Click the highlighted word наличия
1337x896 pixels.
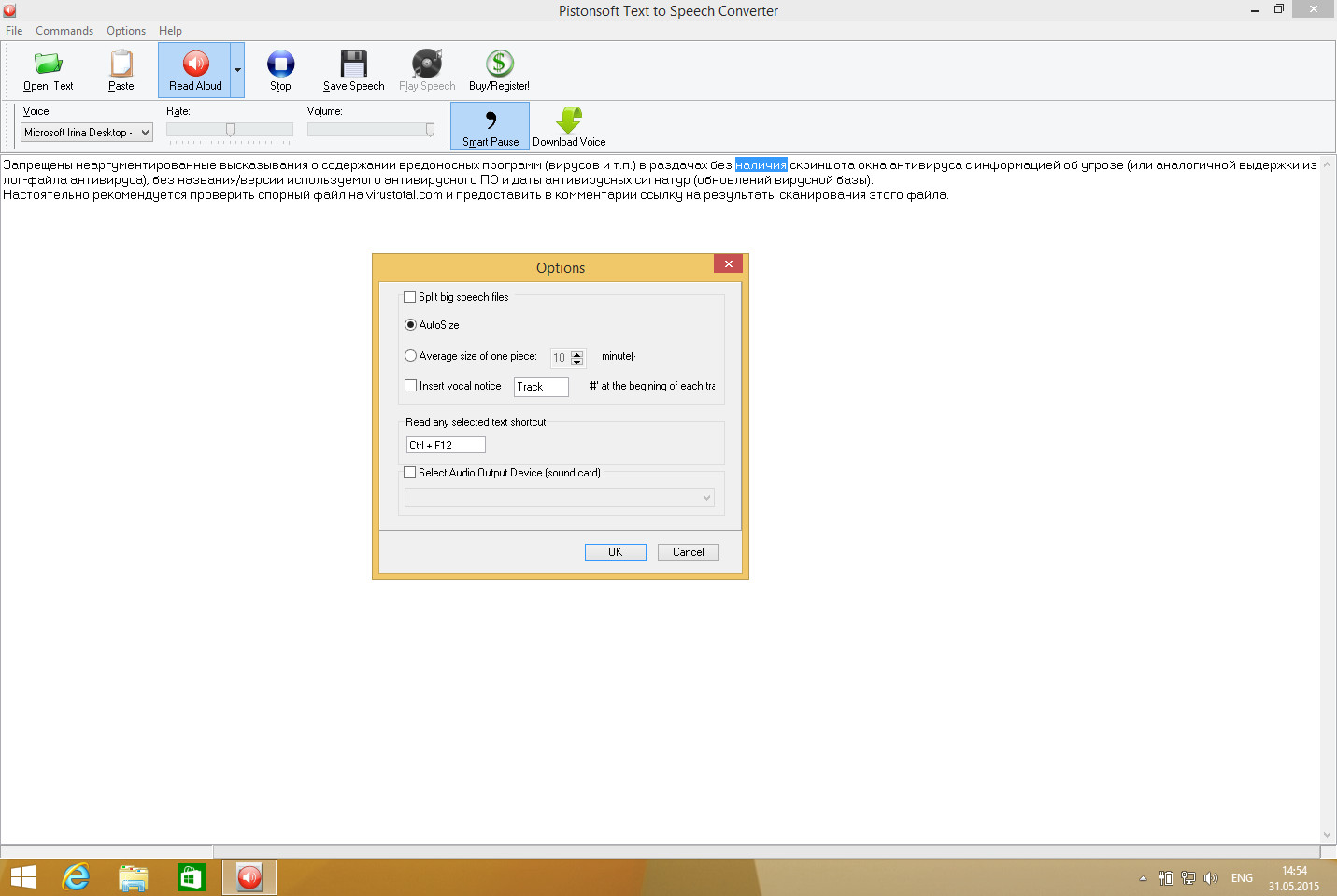[x=761, y=165]
